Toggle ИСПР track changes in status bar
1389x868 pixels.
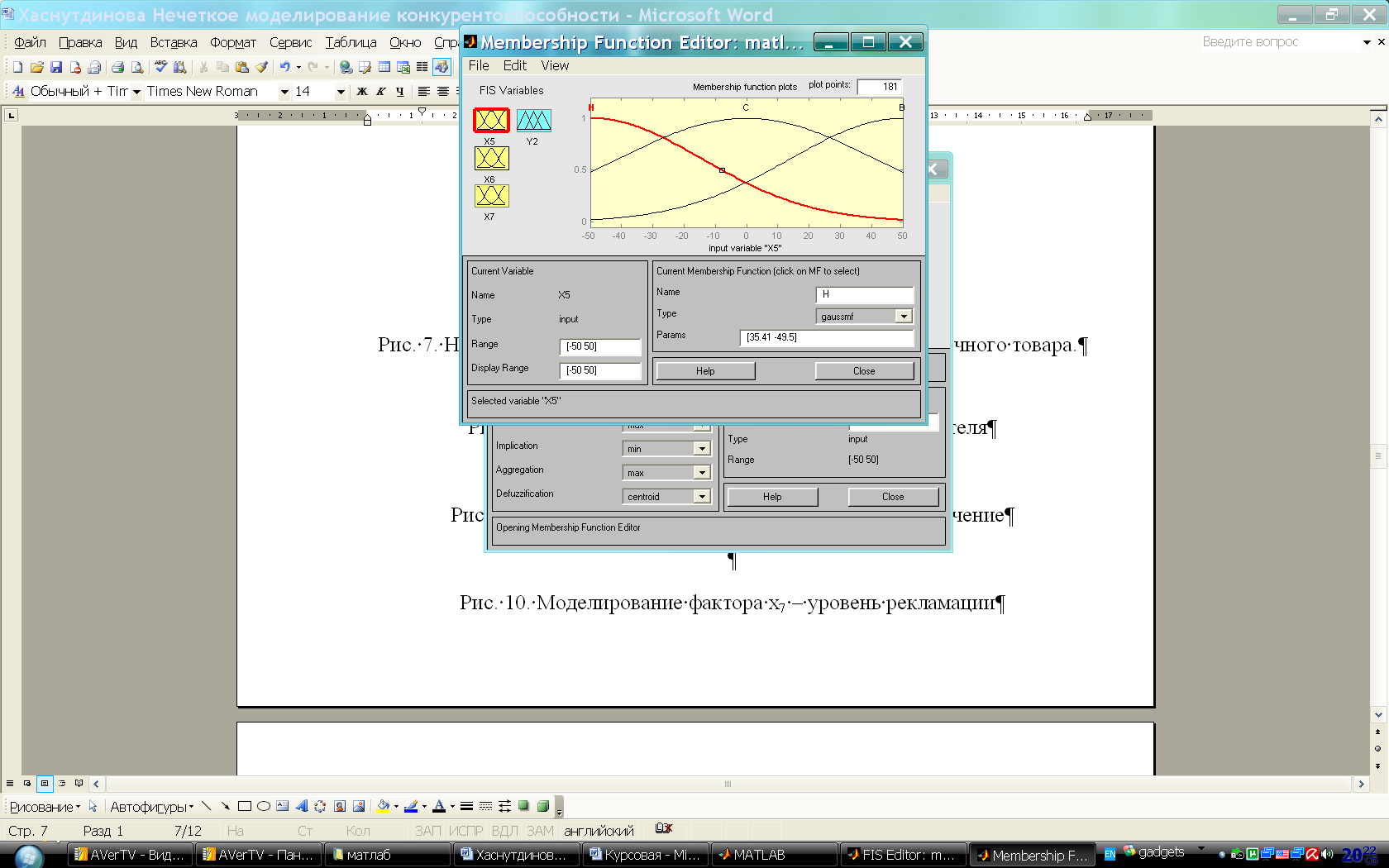465,831
